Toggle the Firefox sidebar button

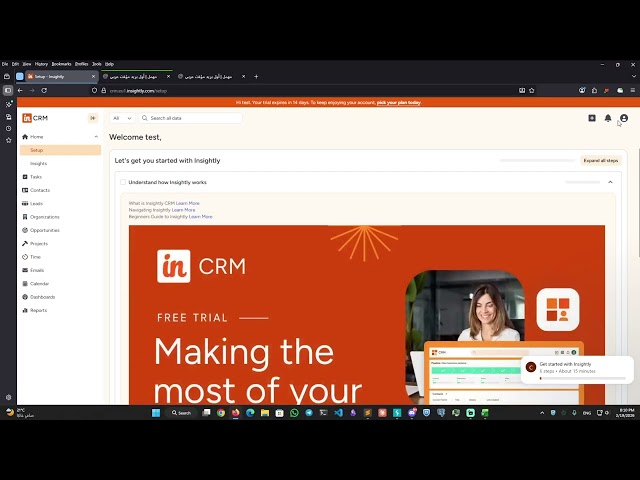8,91
